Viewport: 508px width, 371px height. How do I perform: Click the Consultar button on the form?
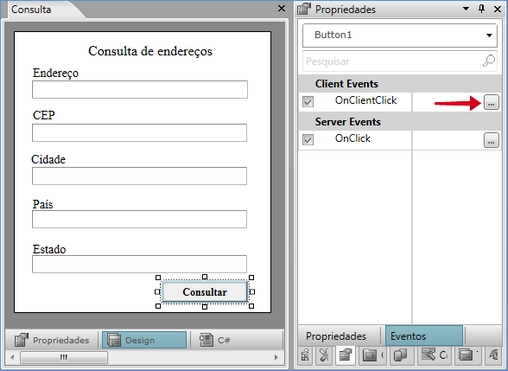tap(205, 292)
